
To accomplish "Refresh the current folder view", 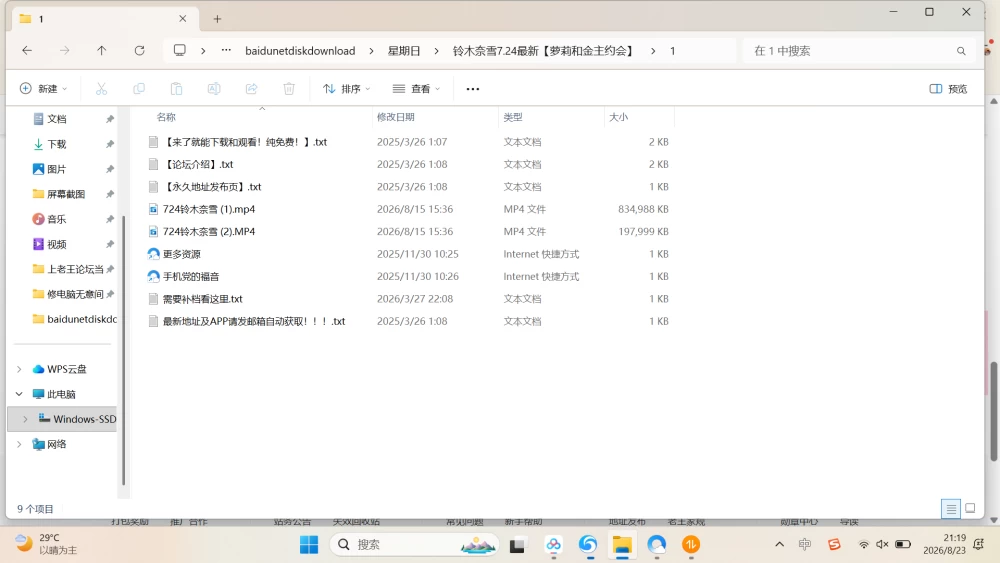I will pos(139,50).
